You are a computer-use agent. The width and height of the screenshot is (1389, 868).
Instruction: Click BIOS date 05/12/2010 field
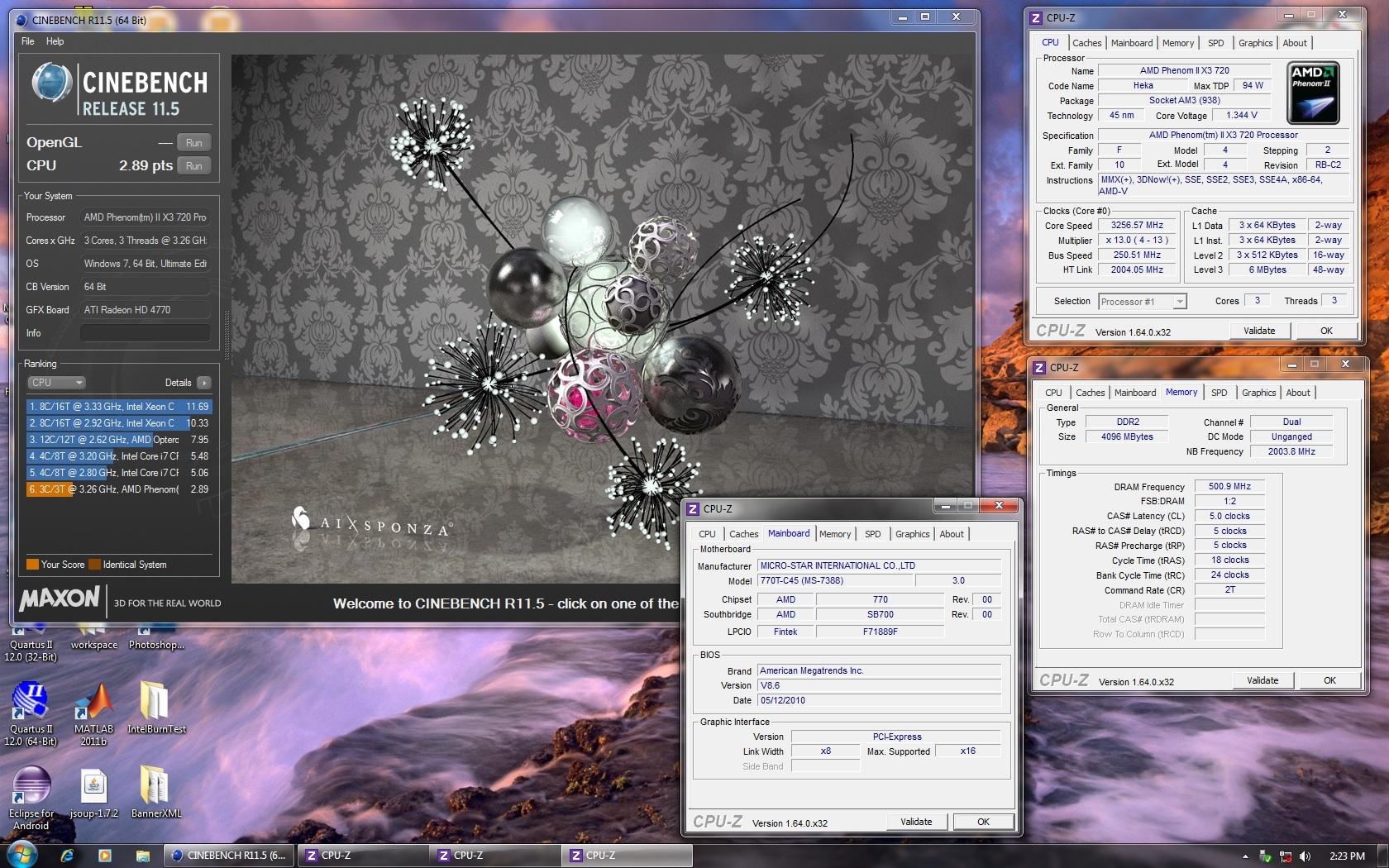click(879, 701)
